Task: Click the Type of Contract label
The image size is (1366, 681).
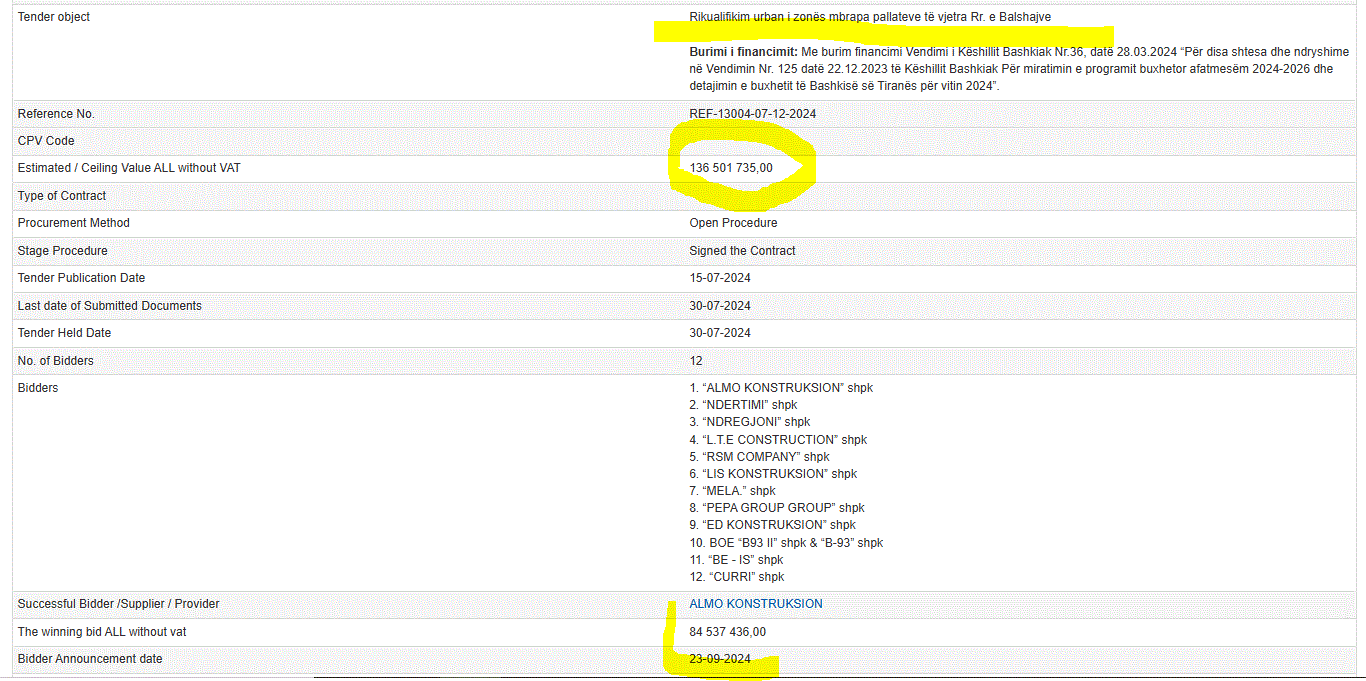Action: 62,196
